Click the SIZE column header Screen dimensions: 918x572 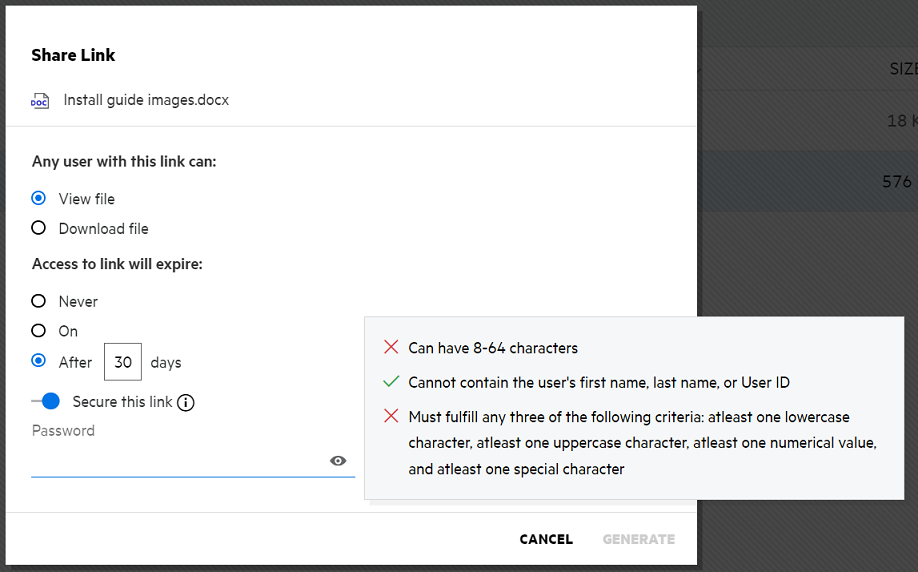[x=902, y=69]
